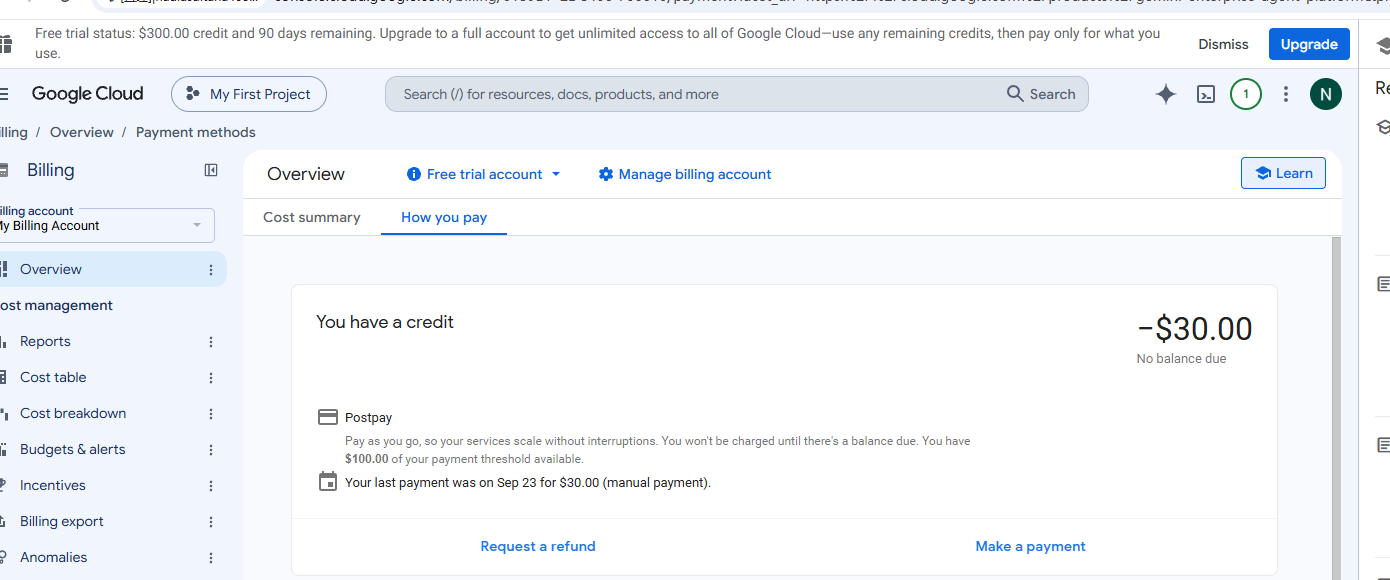The width and height of the screenshot is (1390, 580).
Task: Open Anomalies in the sidebar
Action: (x=54, y=557)
